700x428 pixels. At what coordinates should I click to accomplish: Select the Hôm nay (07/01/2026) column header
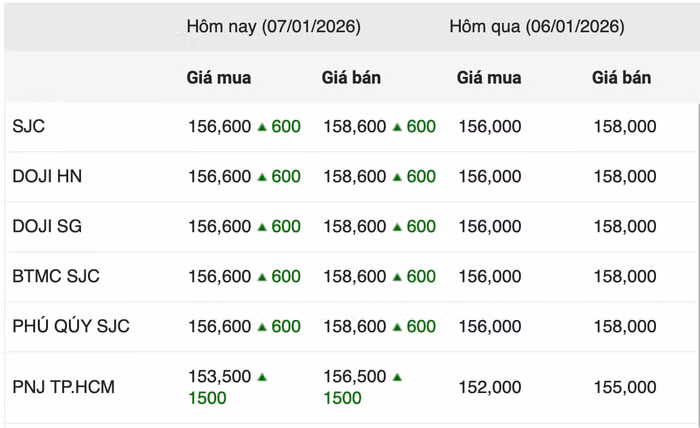click(x=273, y=27)
